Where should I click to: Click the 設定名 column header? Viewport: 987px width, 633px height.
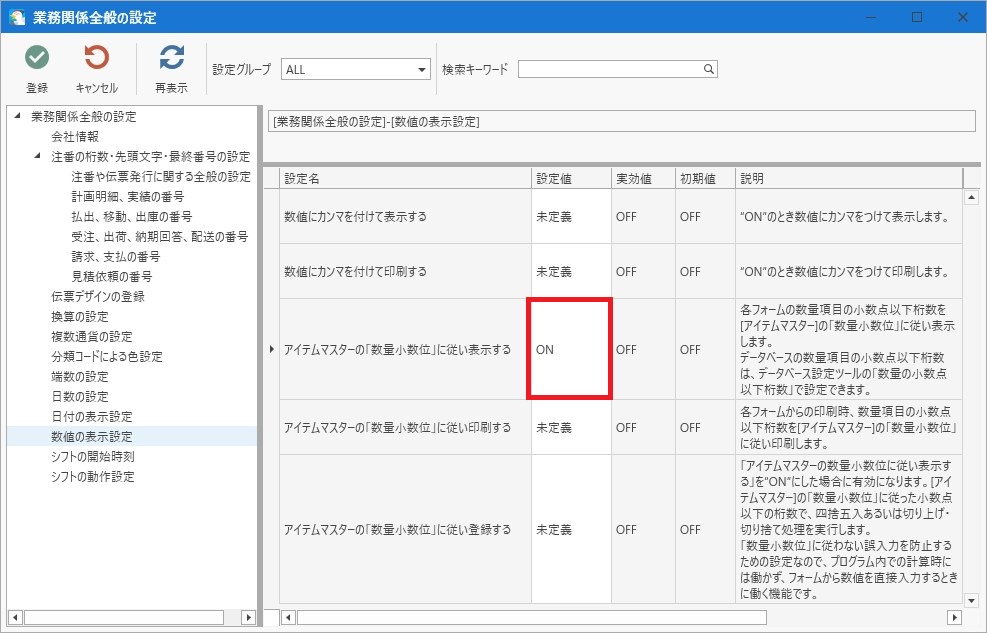click(x=405, y=179)
